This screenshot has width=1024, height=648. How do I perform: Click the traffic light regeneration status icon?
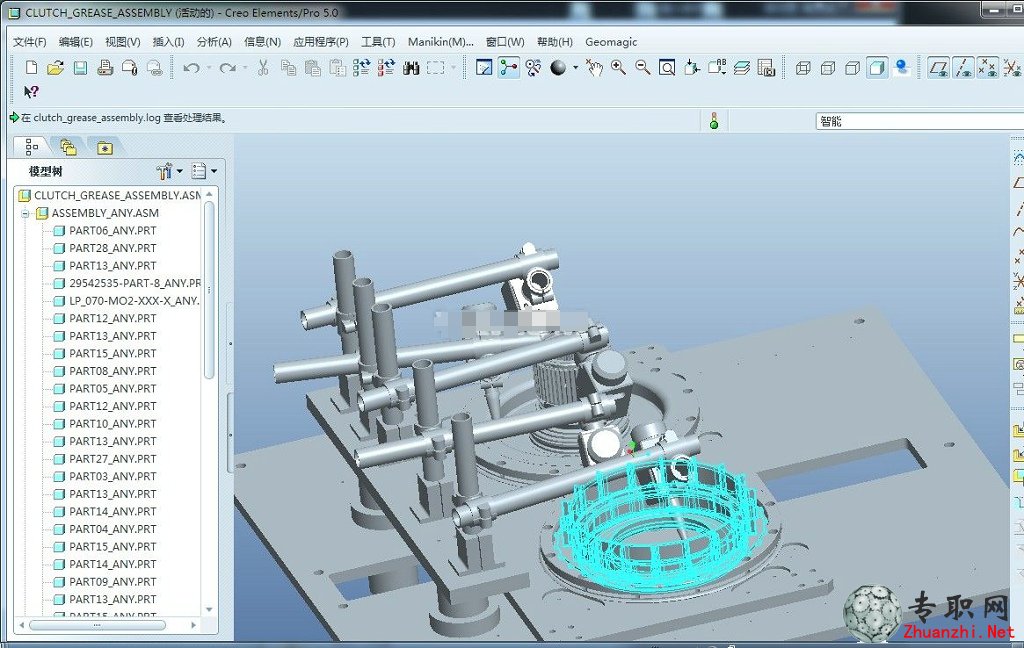tap(714, 121)
